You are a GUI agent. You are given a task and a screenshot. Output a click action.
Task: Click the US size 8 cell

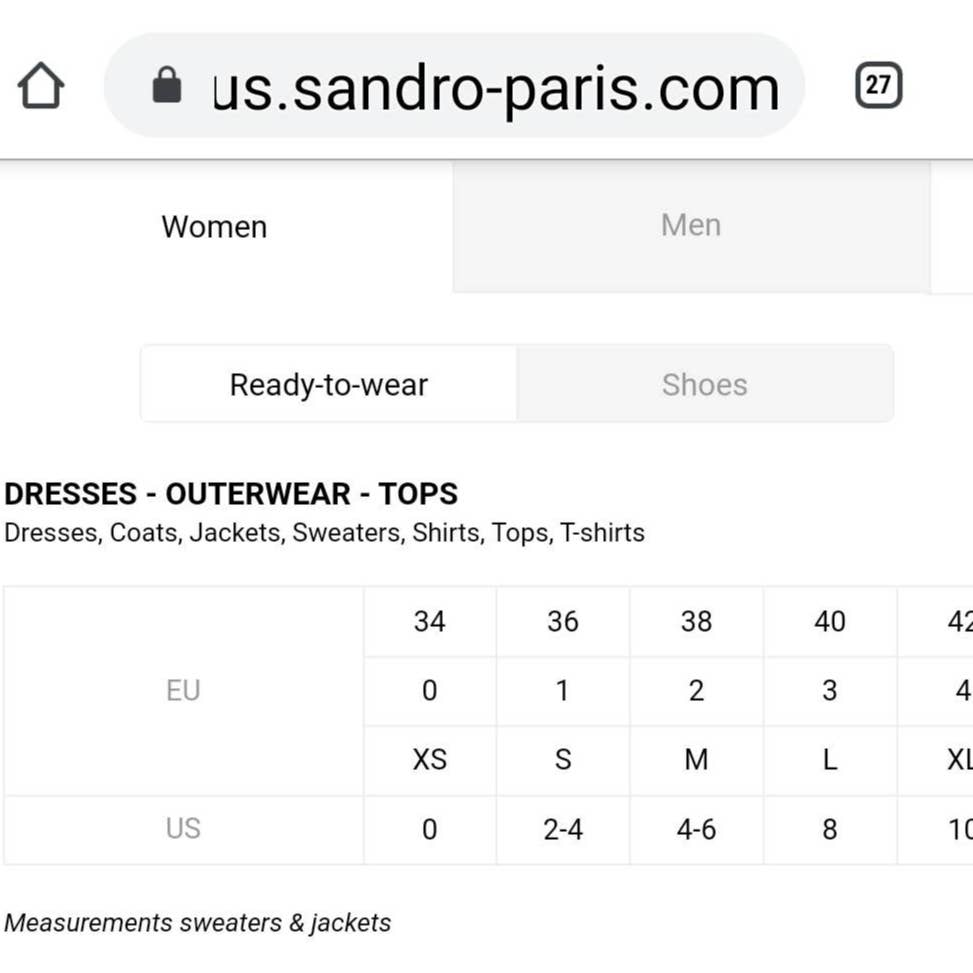click(830, 830)
